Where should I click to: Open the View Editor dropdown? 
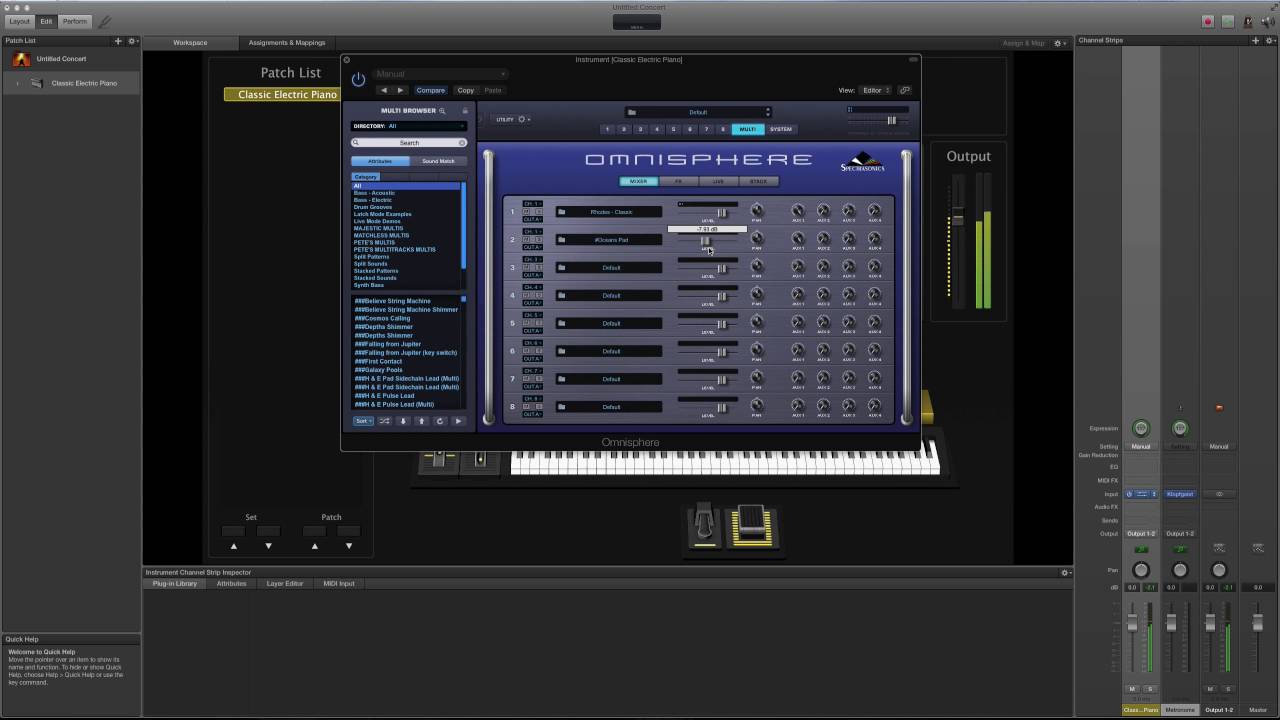click(875, 90)
